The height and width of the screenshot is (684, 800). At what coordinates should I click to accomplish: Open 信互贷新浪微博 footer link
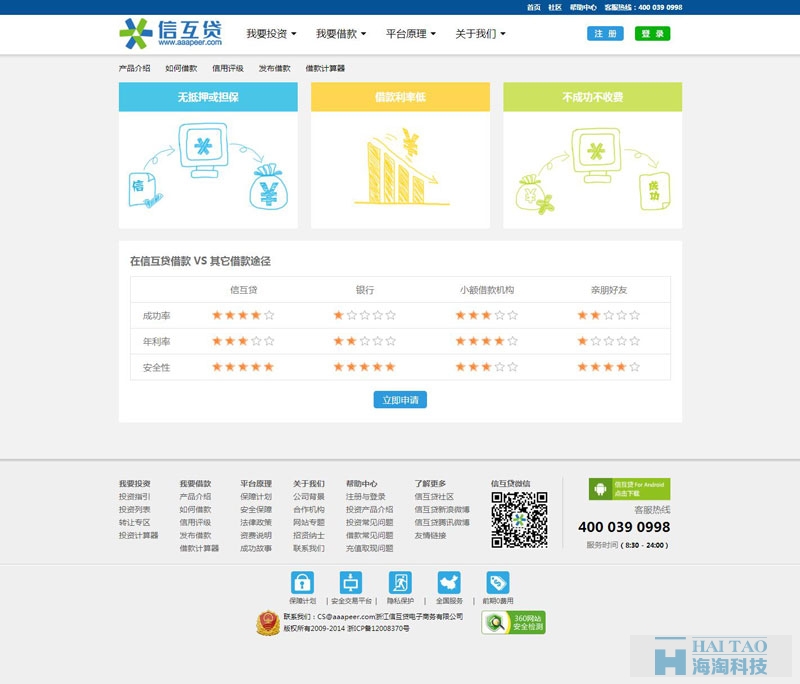click(442, 510)
